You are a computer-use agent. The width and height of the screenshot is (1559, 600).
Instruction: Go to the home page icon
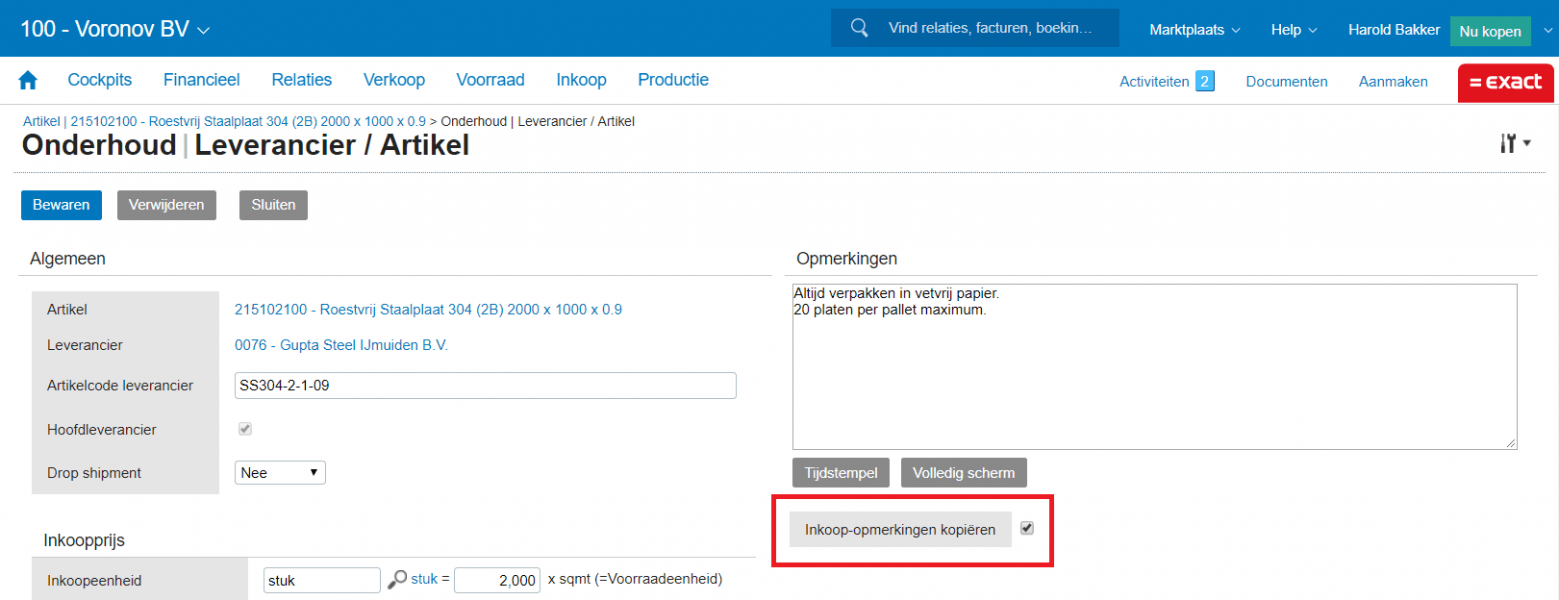28,81
